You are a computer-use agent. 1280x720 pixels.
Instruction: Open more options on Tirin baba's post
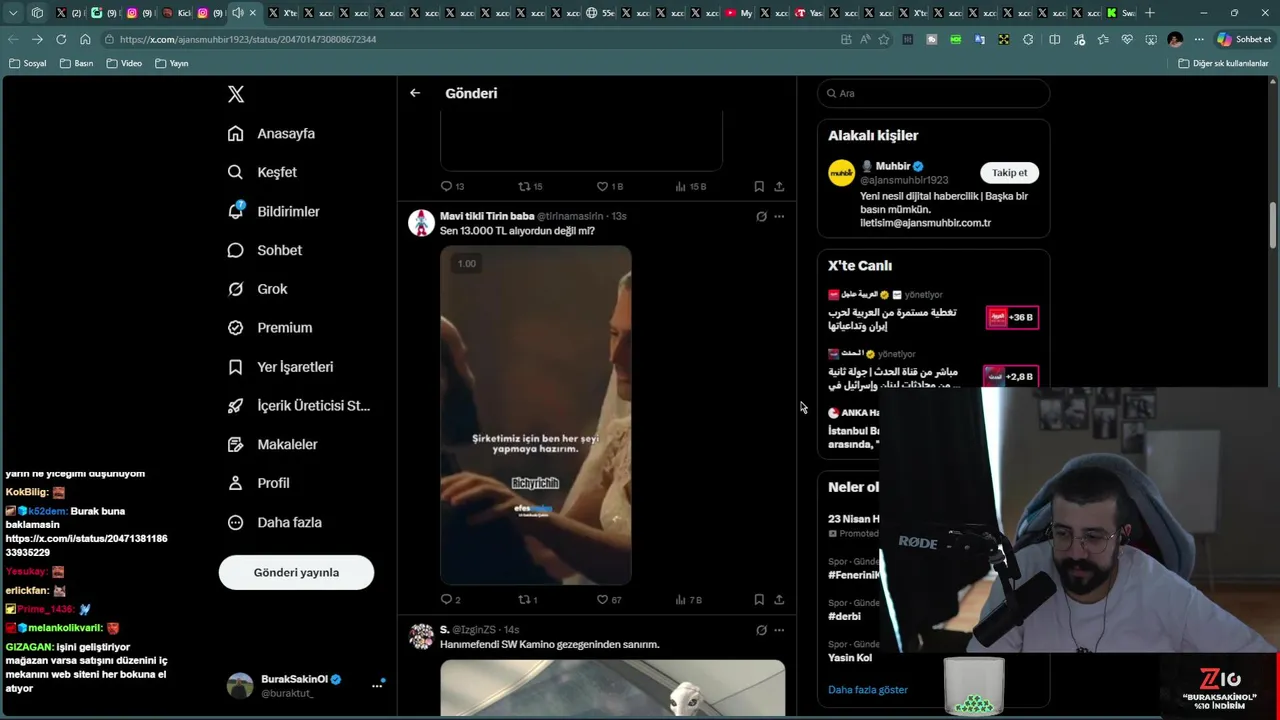779,216
